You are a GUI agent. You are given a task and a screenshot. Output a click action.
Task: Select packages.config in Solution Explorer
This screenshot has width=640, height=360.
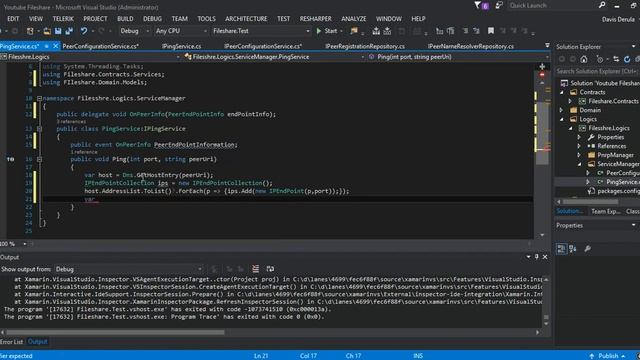618,191
